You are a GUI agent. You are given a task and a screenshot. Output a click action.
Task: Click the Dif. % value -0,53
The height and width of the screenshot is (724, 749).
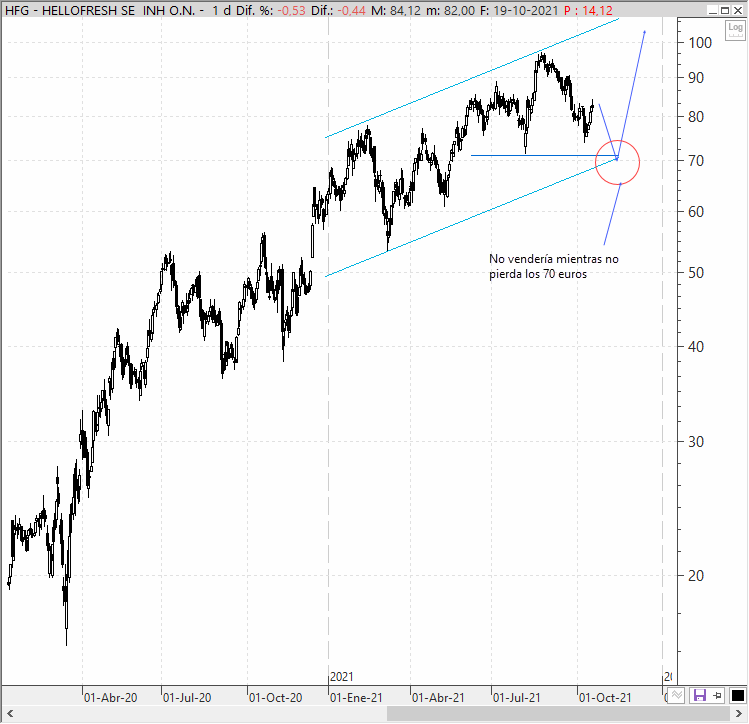point(291,10)
